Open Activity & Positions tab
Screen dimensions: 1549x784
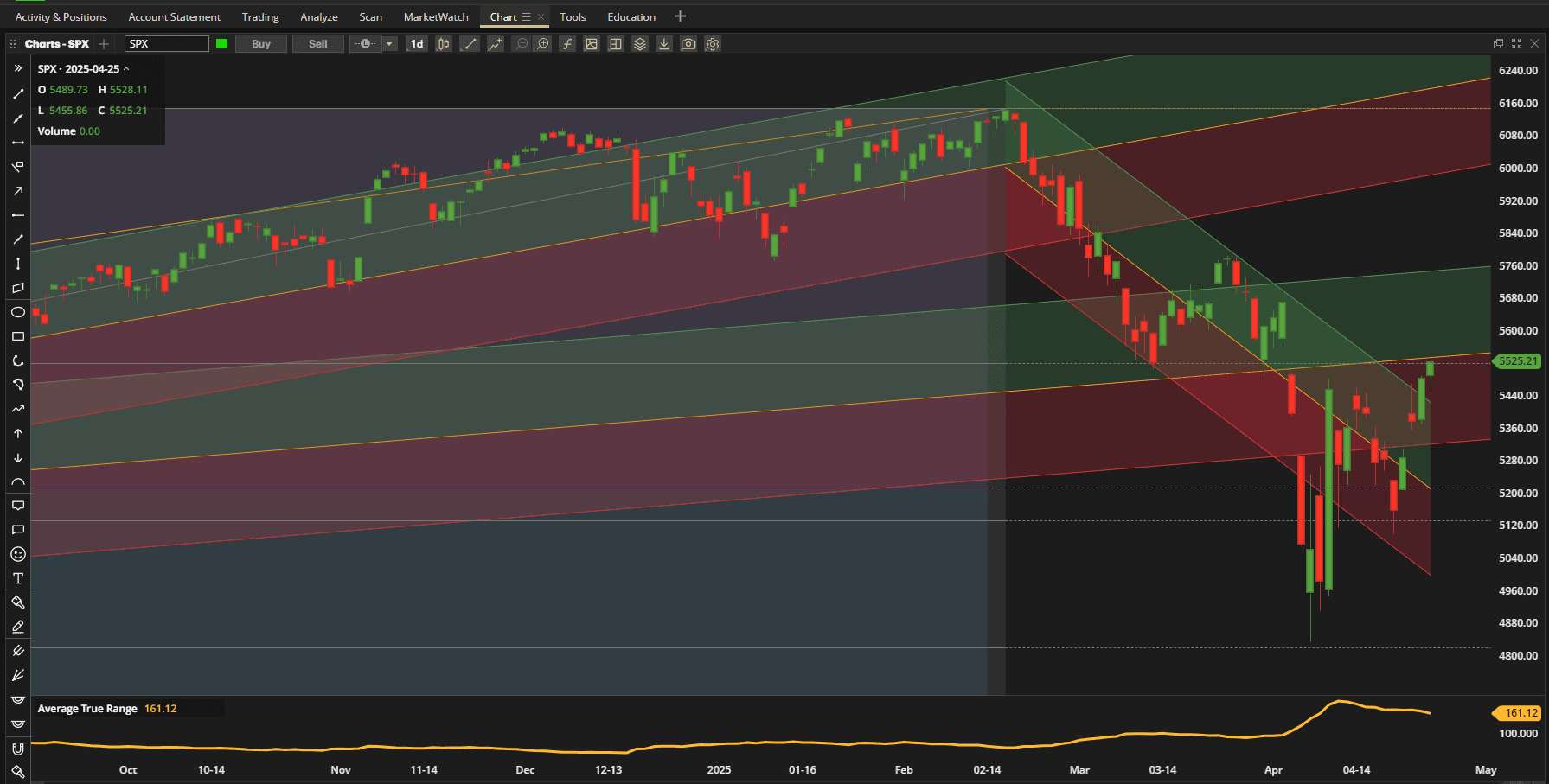pyautogui.click(x=61, y=17)
